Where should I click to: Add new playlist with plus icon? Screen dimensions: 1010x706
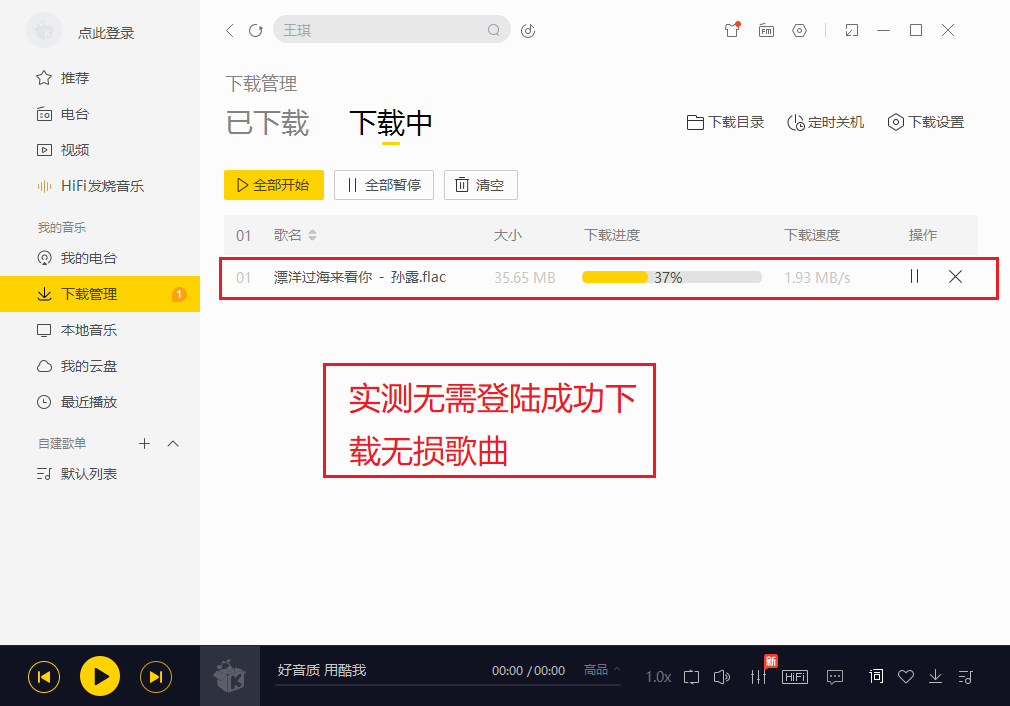[x=144, y=443]
